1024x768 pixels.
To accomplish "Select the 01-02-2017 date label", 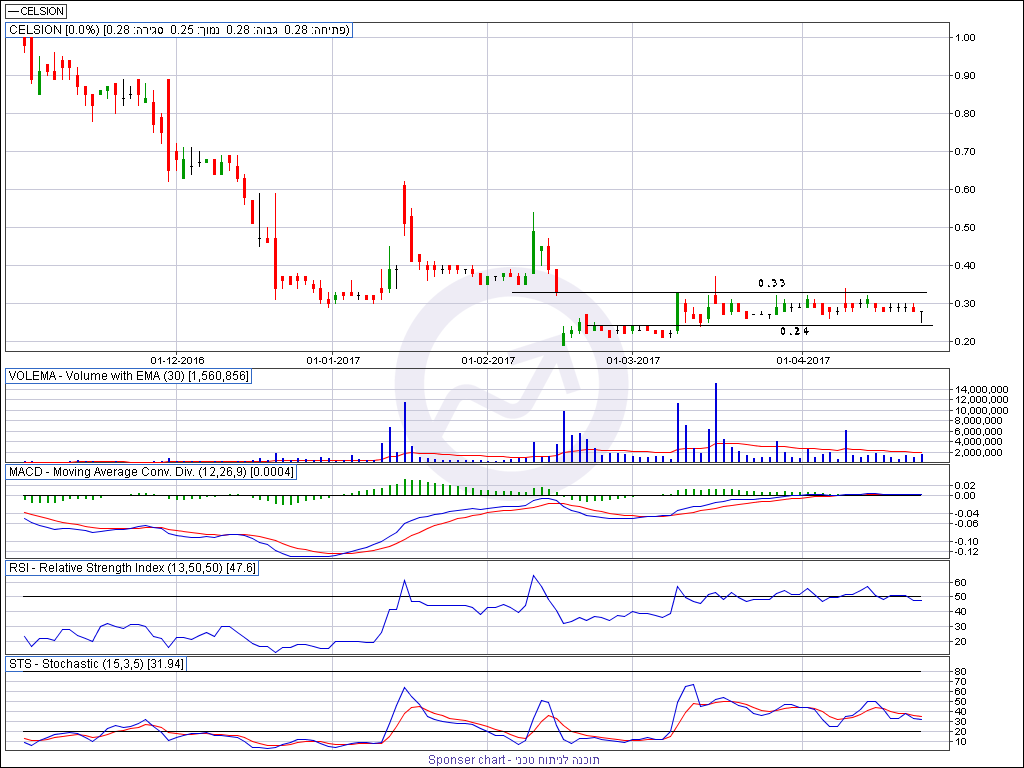I will (488, 360).
